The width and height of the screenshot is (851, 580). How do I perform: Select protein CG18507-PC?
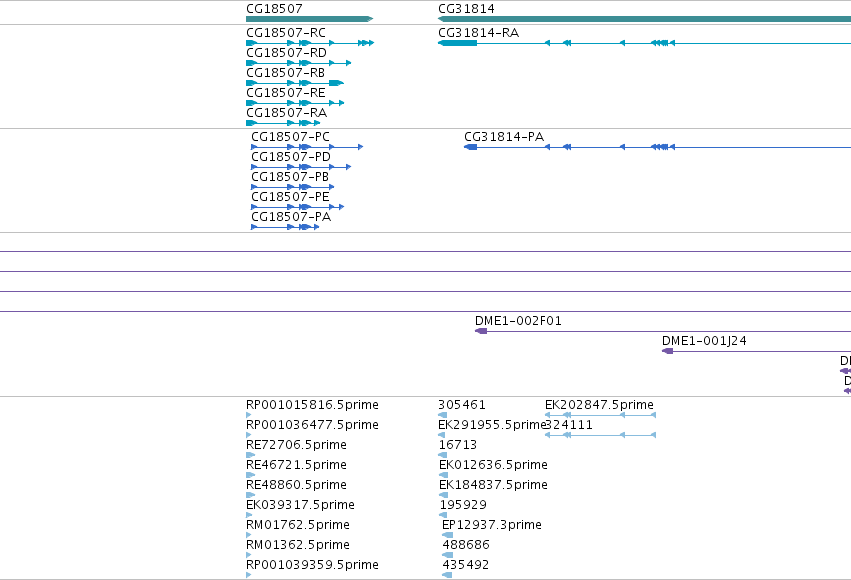290,137
